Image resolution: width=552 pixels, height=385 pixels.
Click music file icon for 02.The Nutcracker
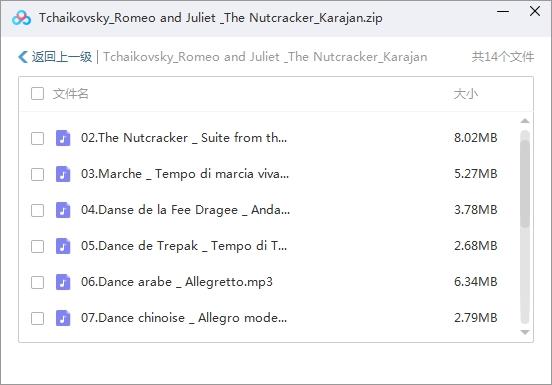63,138
